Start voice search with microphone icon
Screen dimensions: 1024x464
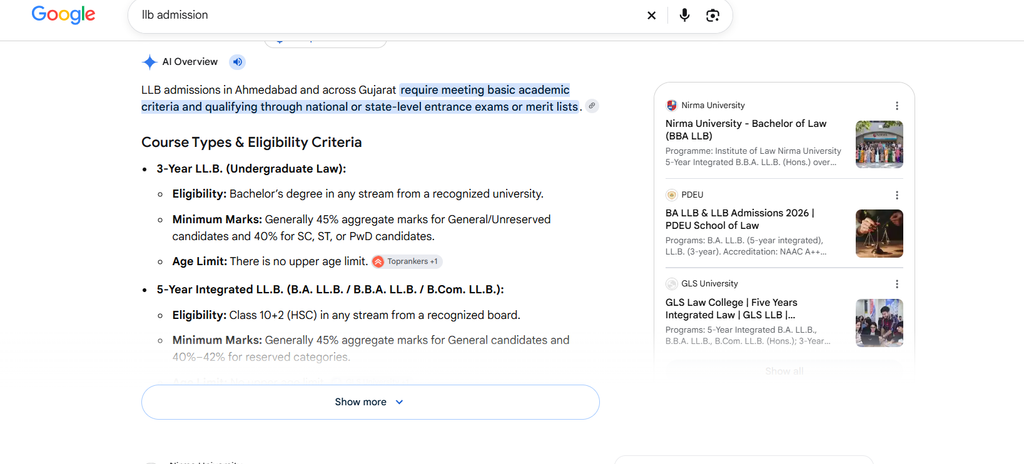coord(684,15)
